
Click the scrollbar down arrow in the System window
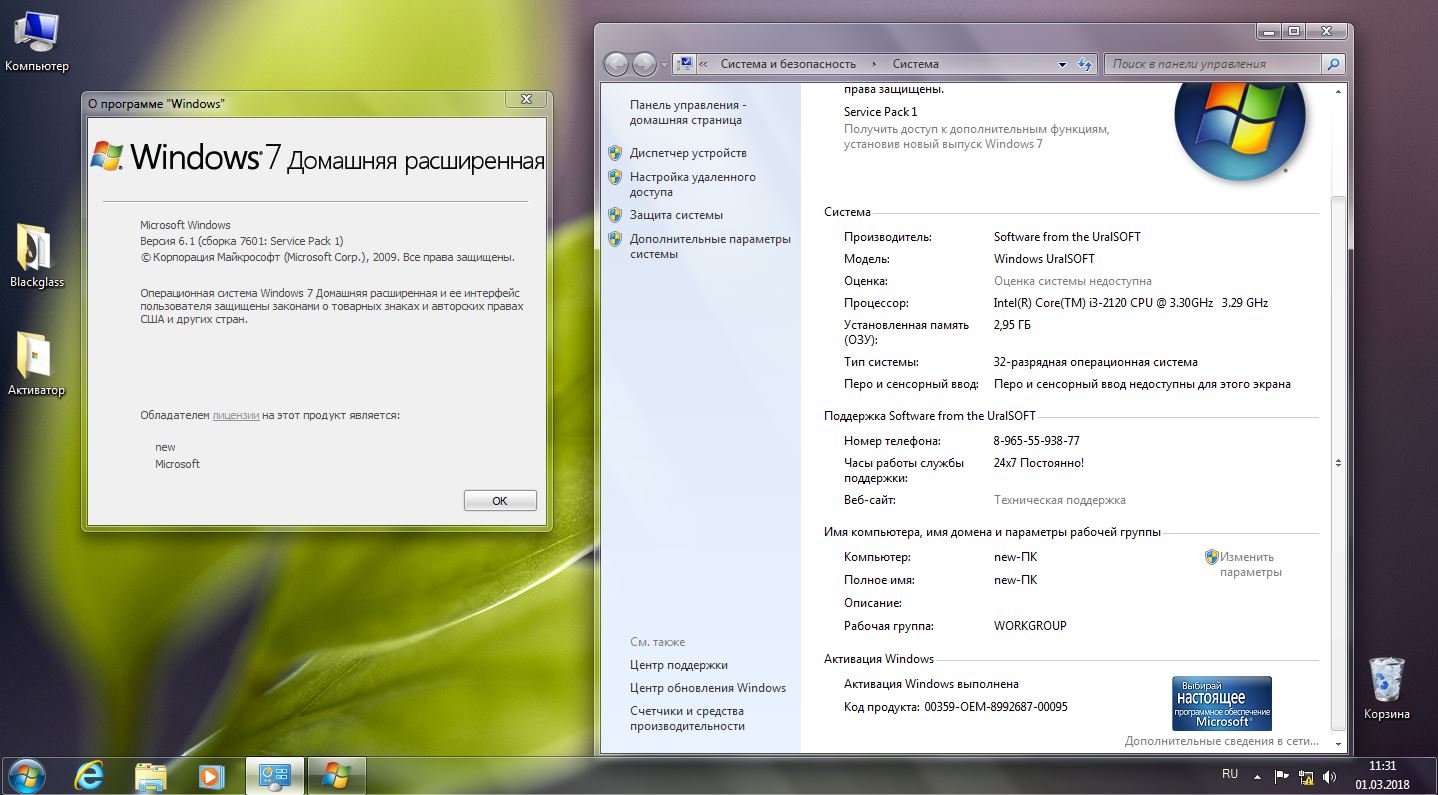coord(1339,743)
